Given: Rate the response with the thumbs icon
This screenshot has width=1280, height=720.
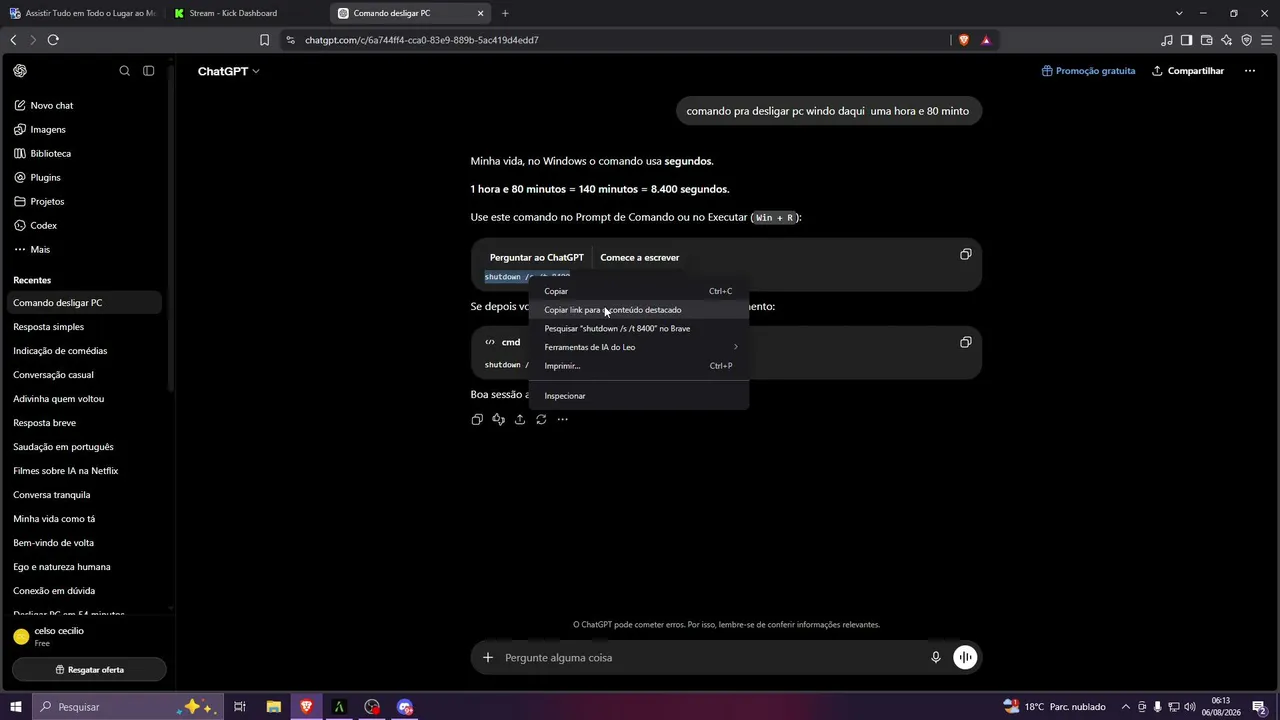Looking at the screenshot, I should pyautogui.click(x=498, y=419).
